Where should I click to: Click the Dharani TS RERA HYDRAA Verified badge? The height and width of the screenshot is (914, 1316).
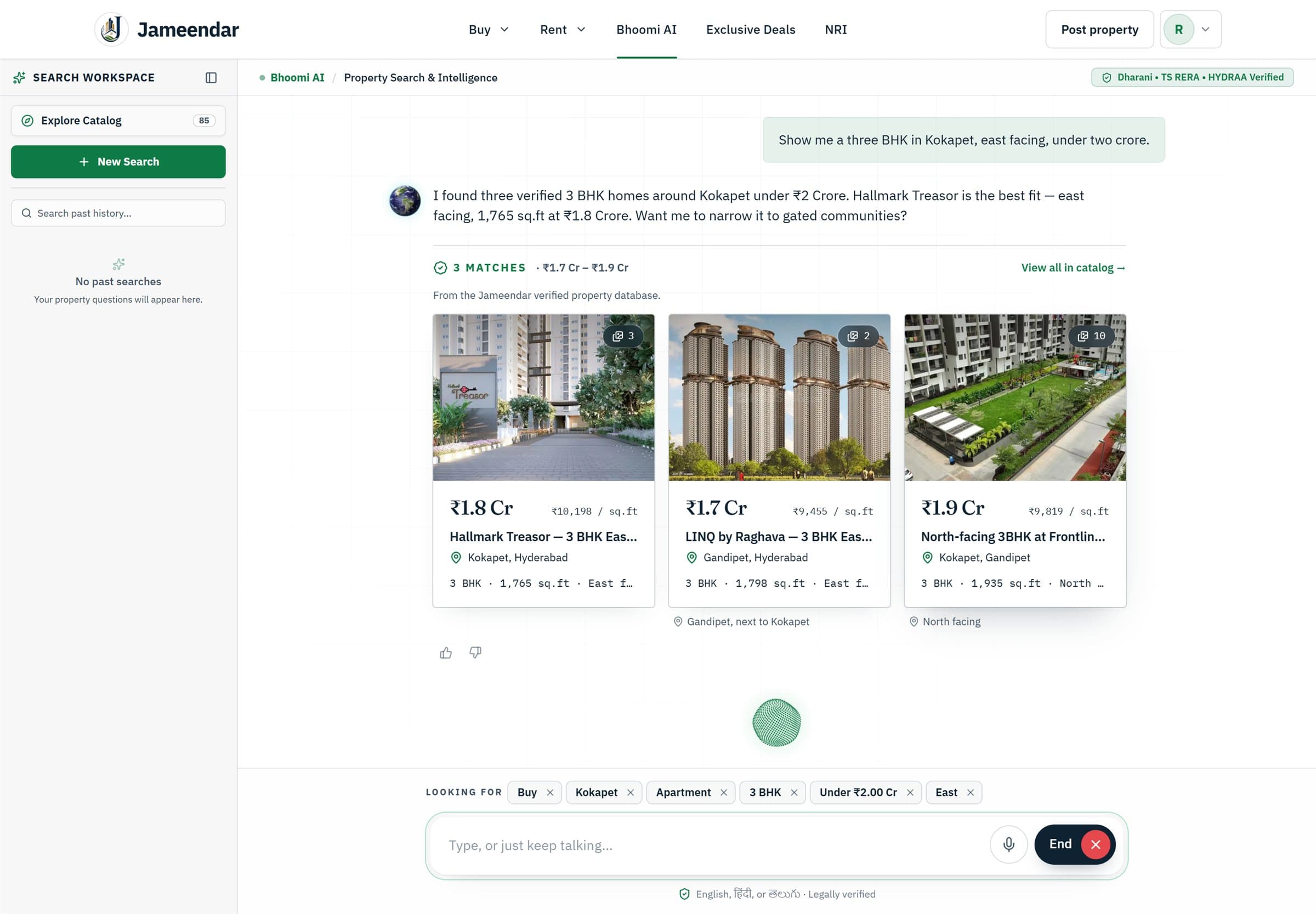pos(1192,77)
